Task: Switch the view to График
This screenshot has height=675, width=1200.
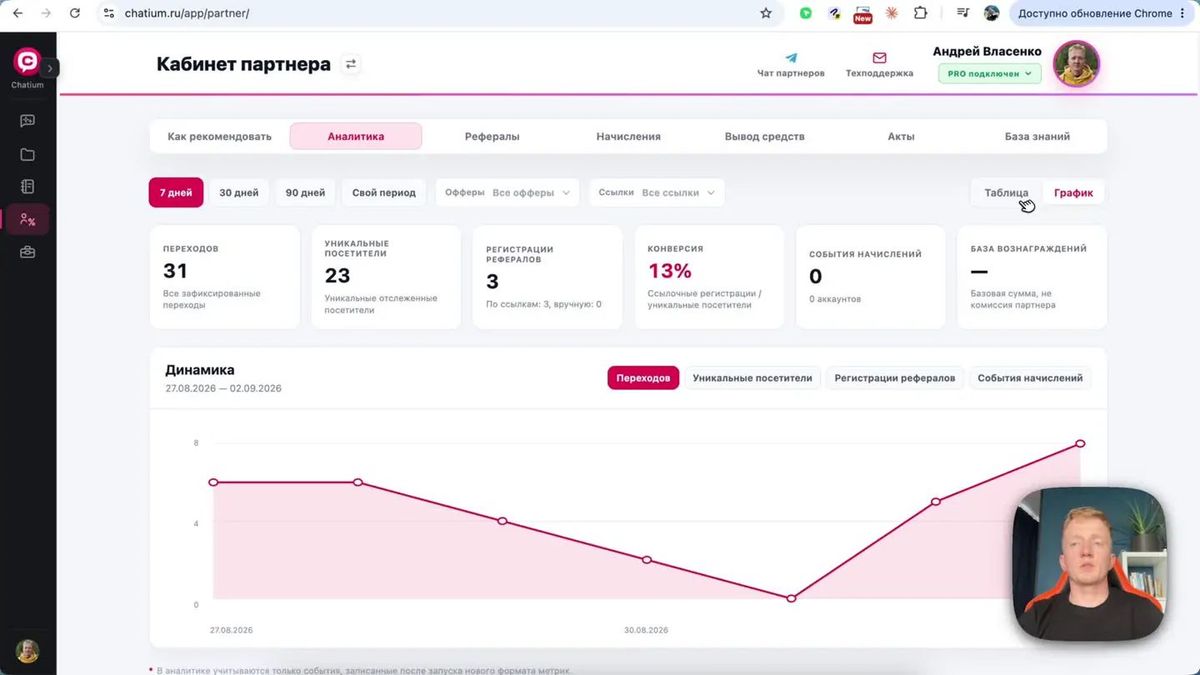Action: click(1073, 193)
